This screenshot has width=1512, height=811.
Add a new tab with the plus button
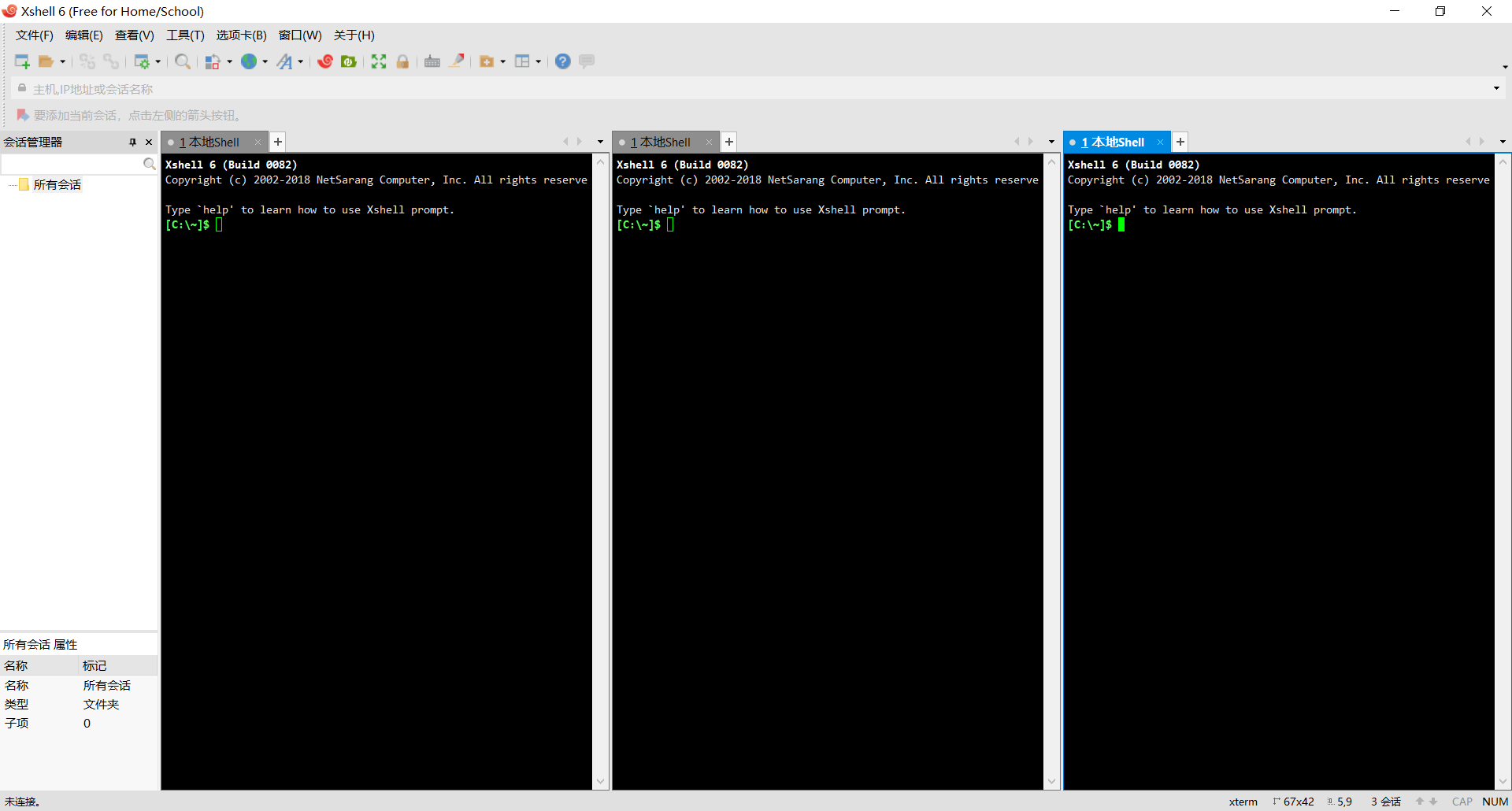pyautogui.click(x=277, y=142)
